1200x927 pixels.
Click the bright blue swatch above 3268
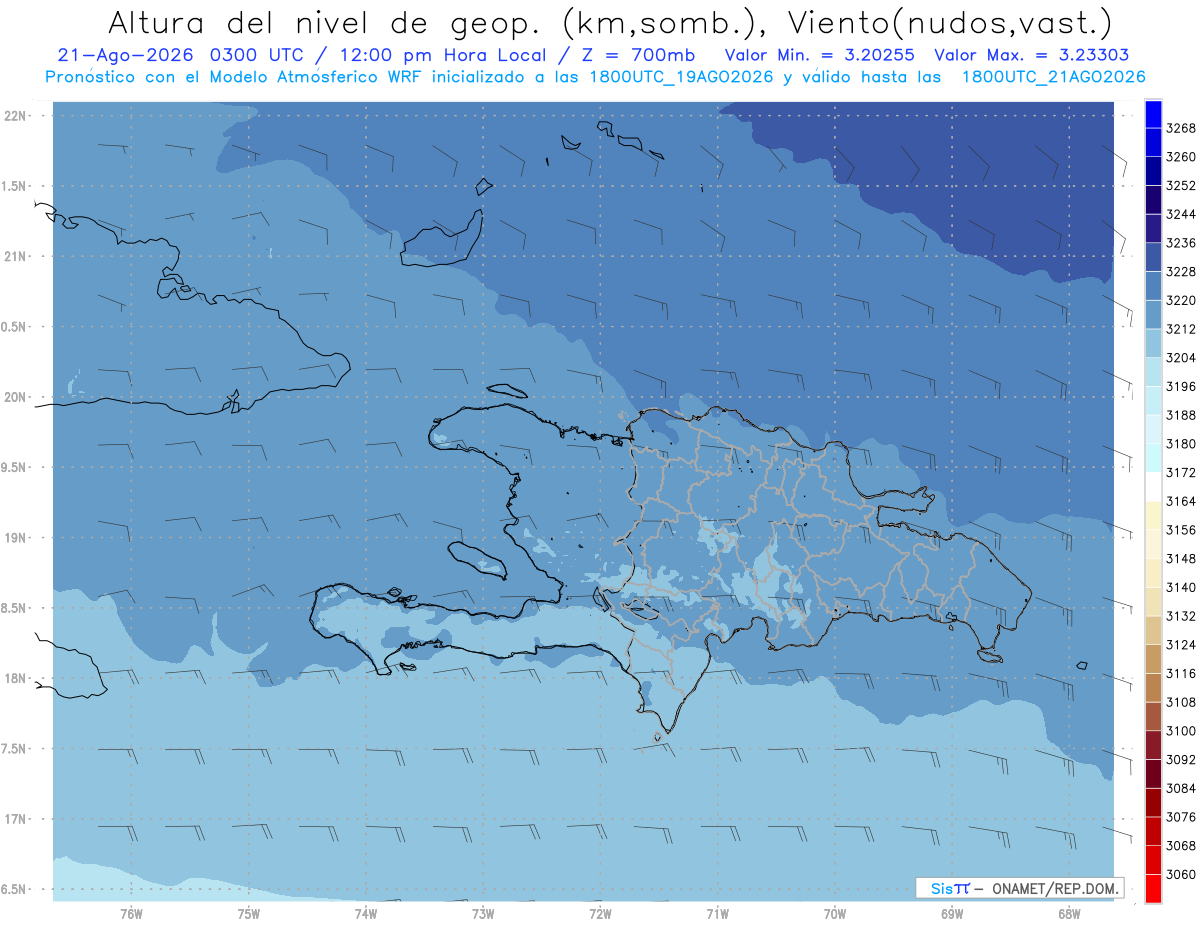coord(1153,114)
